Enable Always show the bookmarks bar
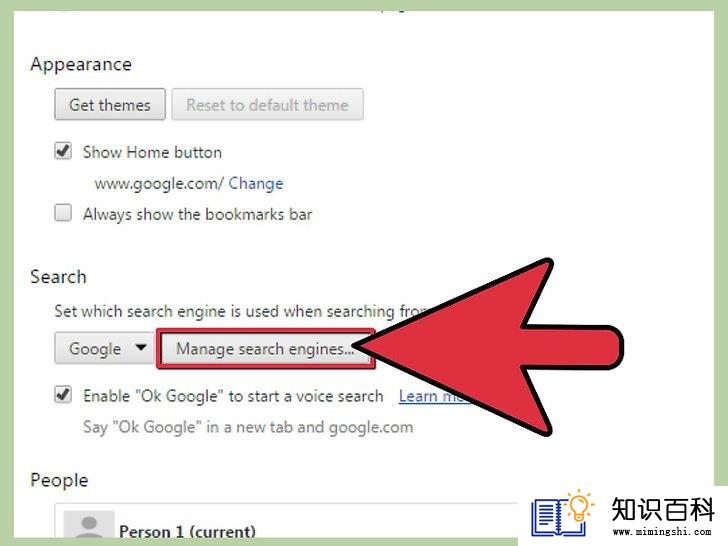The image size is (728, 546). pos(63,213)
